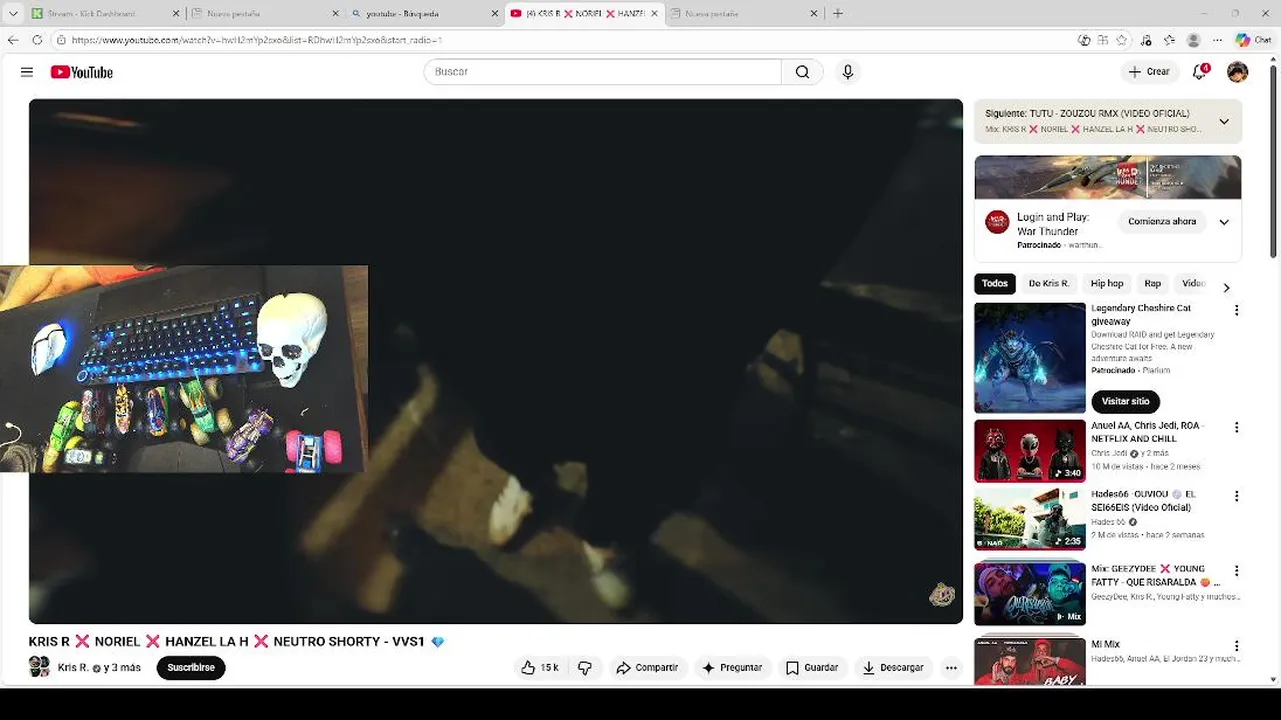Click Visitar sitio on the Cheshire Cat ad

coord(1125,401)
